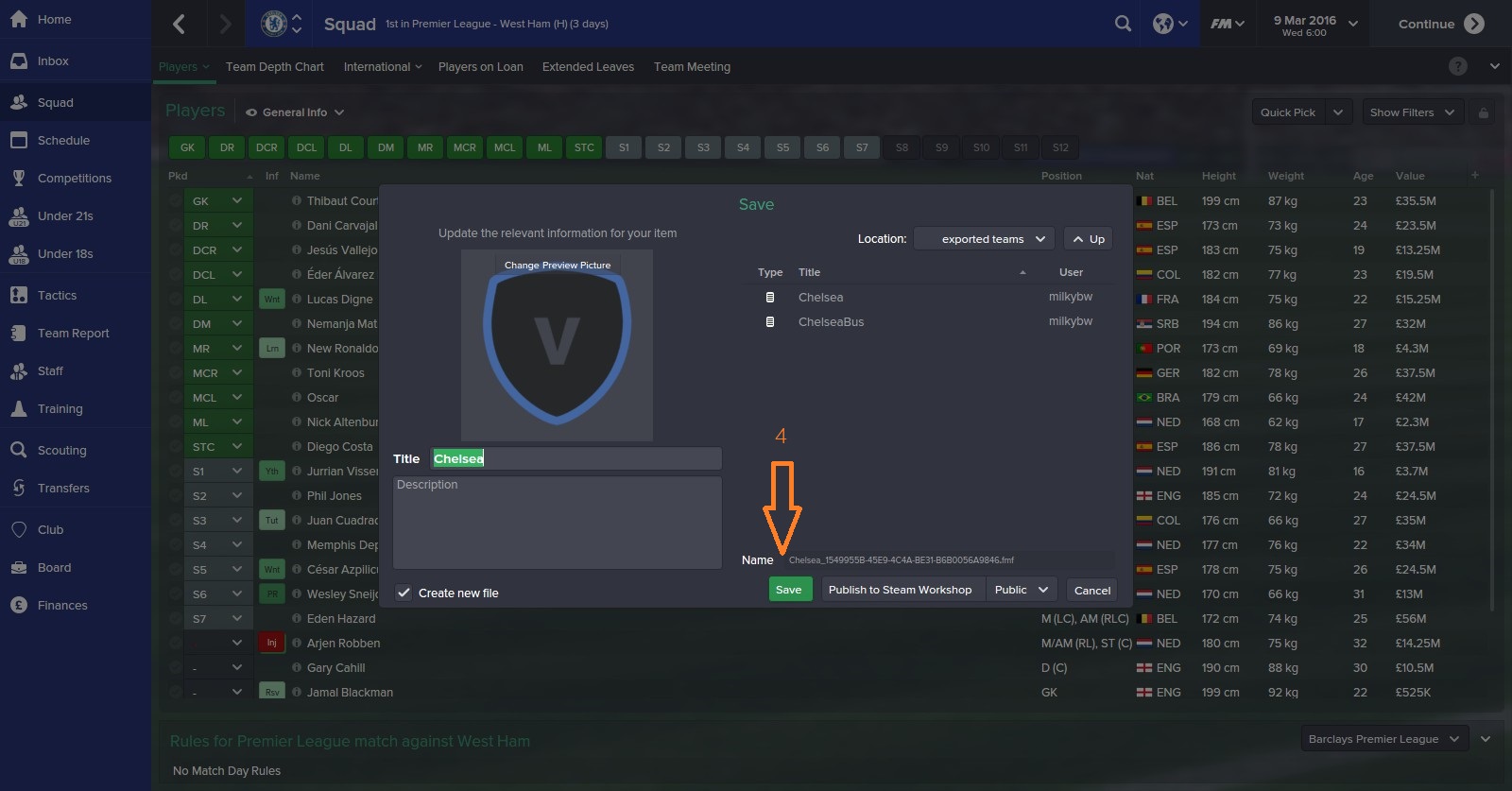This screenshot has height=791, width=1512.
Task: Click the Title text field
Action: pyautogui.click(x=576, y=458)
